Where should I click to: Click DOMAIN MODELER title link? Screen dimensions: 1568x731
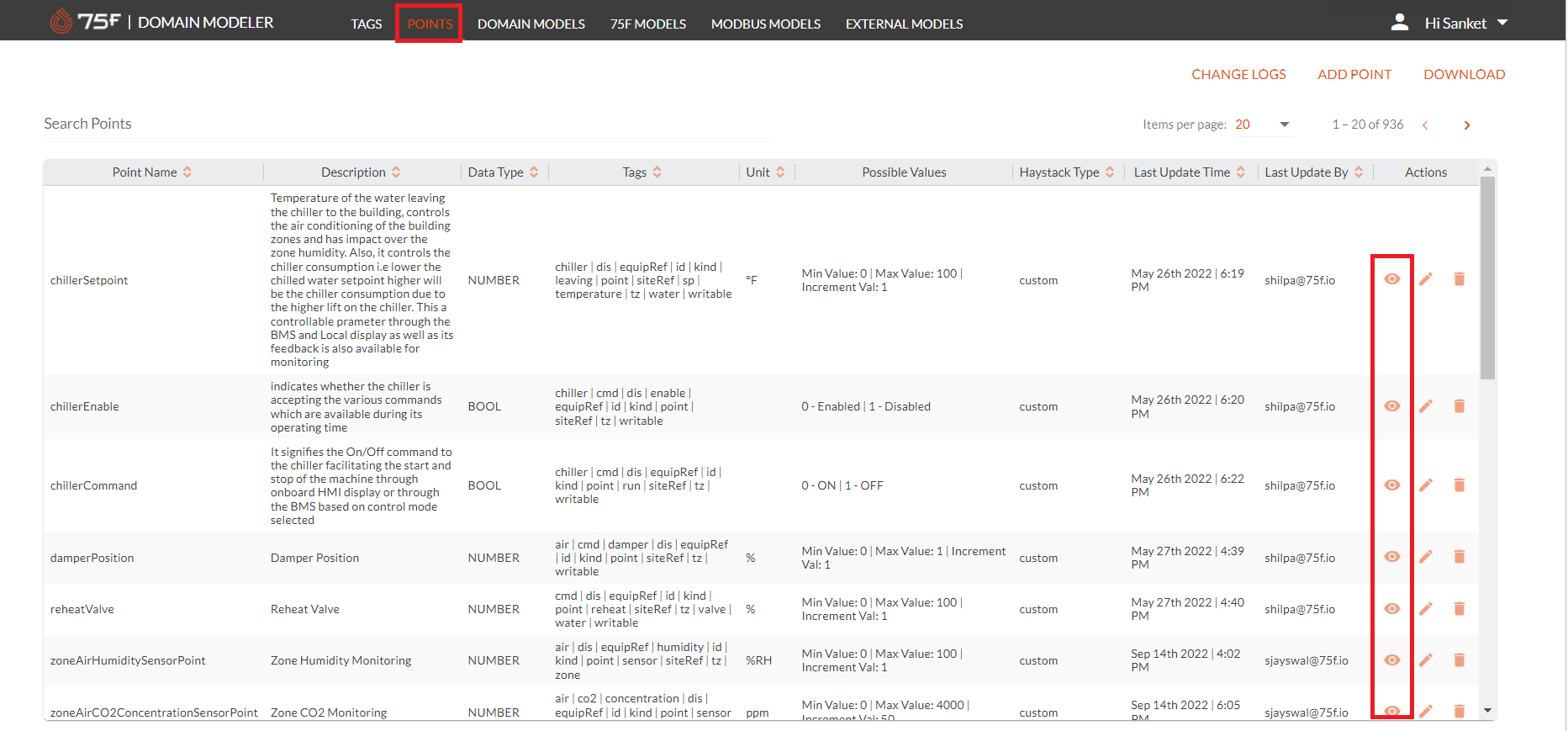point(206,23)
